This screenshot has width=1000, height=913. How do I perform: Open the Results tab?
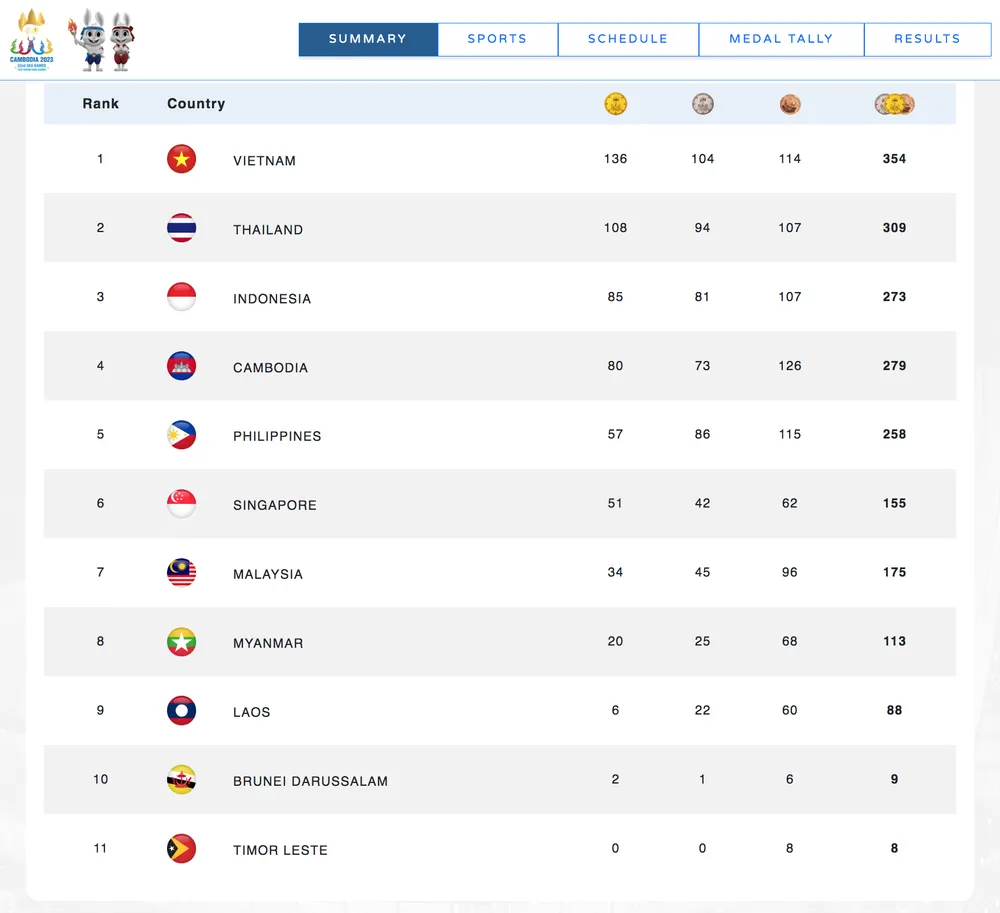pyautogui.click(x=927, y=39)
